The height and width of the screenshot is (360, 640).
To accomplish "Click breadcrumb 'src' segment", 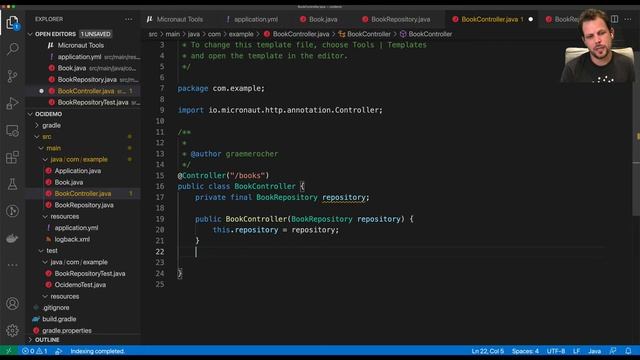I will [153, 34].
